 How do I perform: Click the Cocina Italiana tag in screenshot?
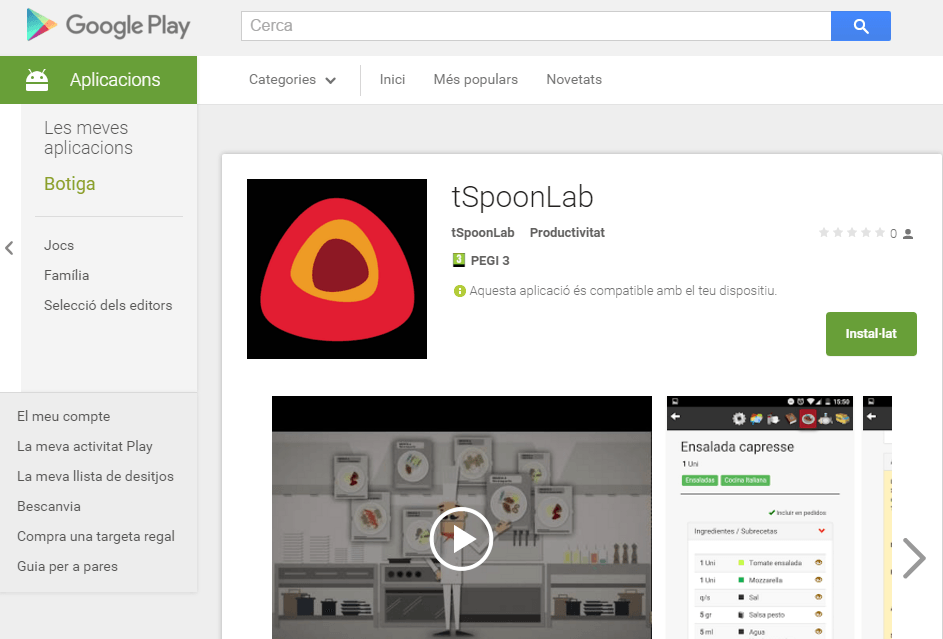tap(745, 480)
